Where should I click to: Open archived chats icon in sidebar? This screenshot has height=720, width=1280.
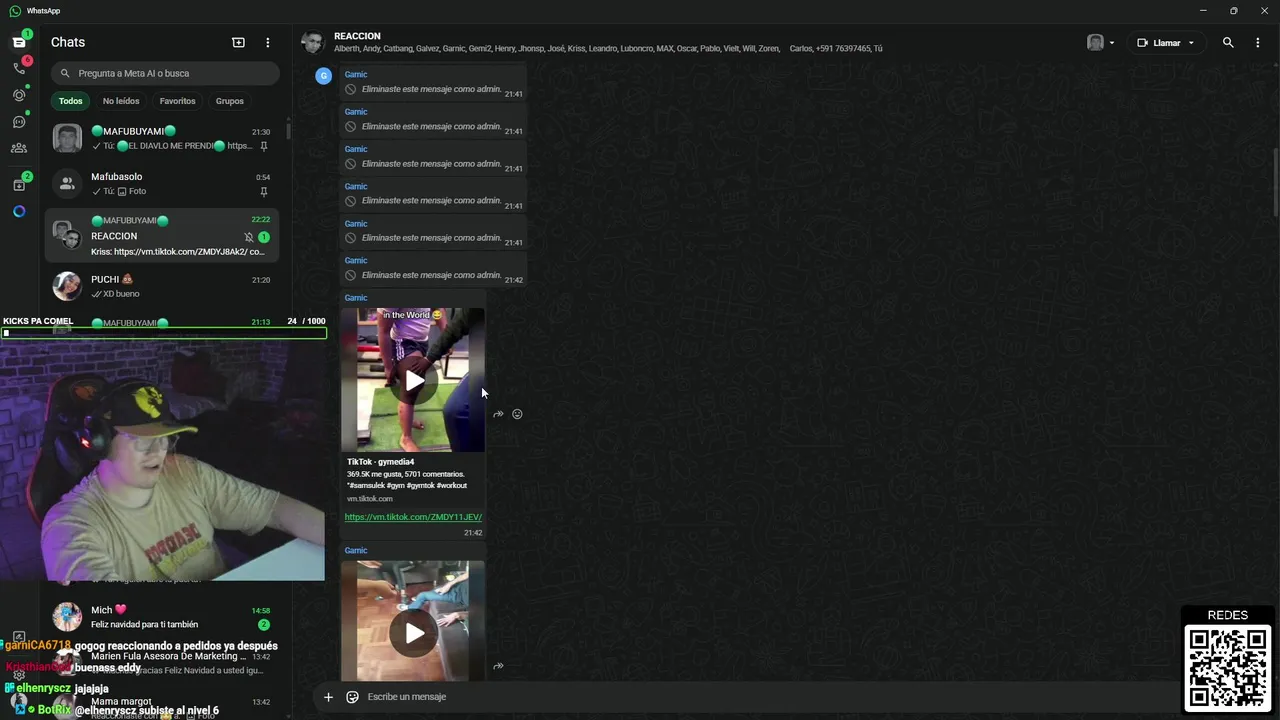click(x=19, y=185)
